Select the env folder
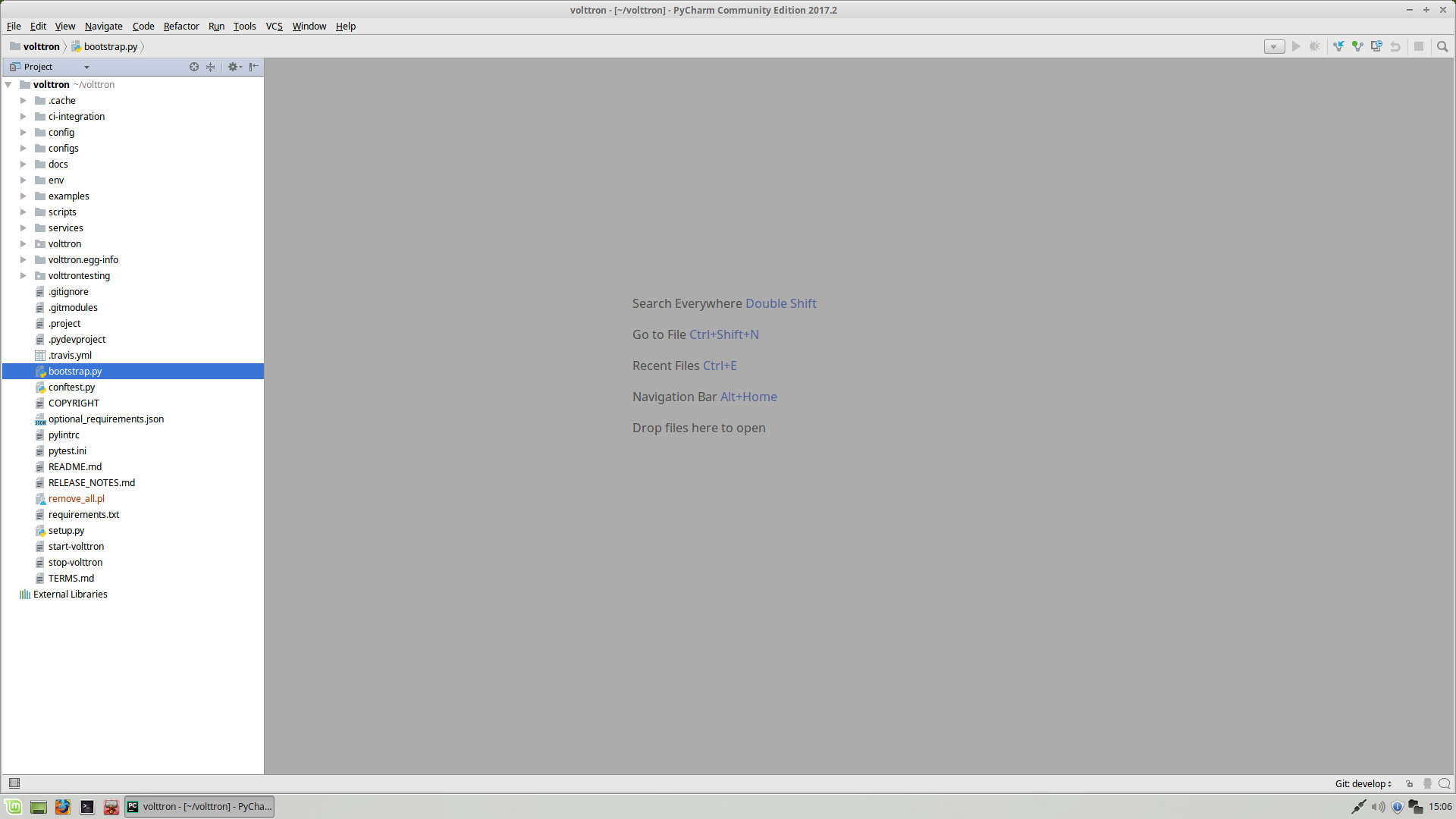Image resolution: width=1456 pixels, height=819 pixels. click(x=56, y=180)
